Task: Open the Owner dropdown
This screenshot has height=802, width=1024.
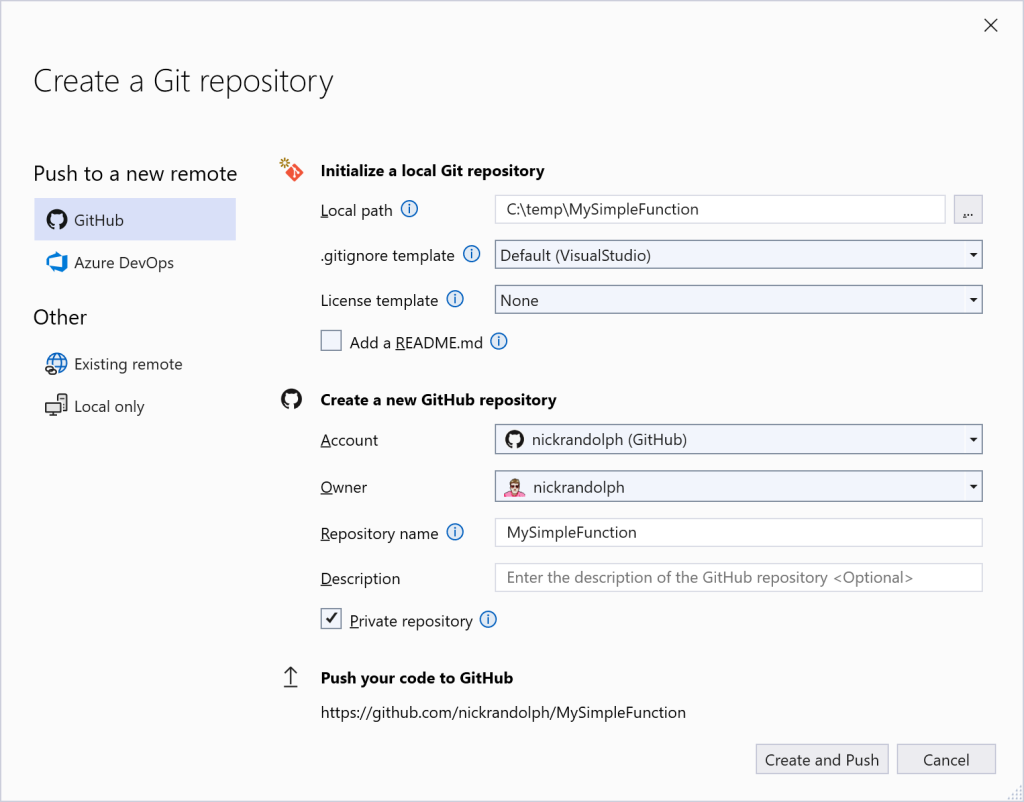Action: pos(971,486)
